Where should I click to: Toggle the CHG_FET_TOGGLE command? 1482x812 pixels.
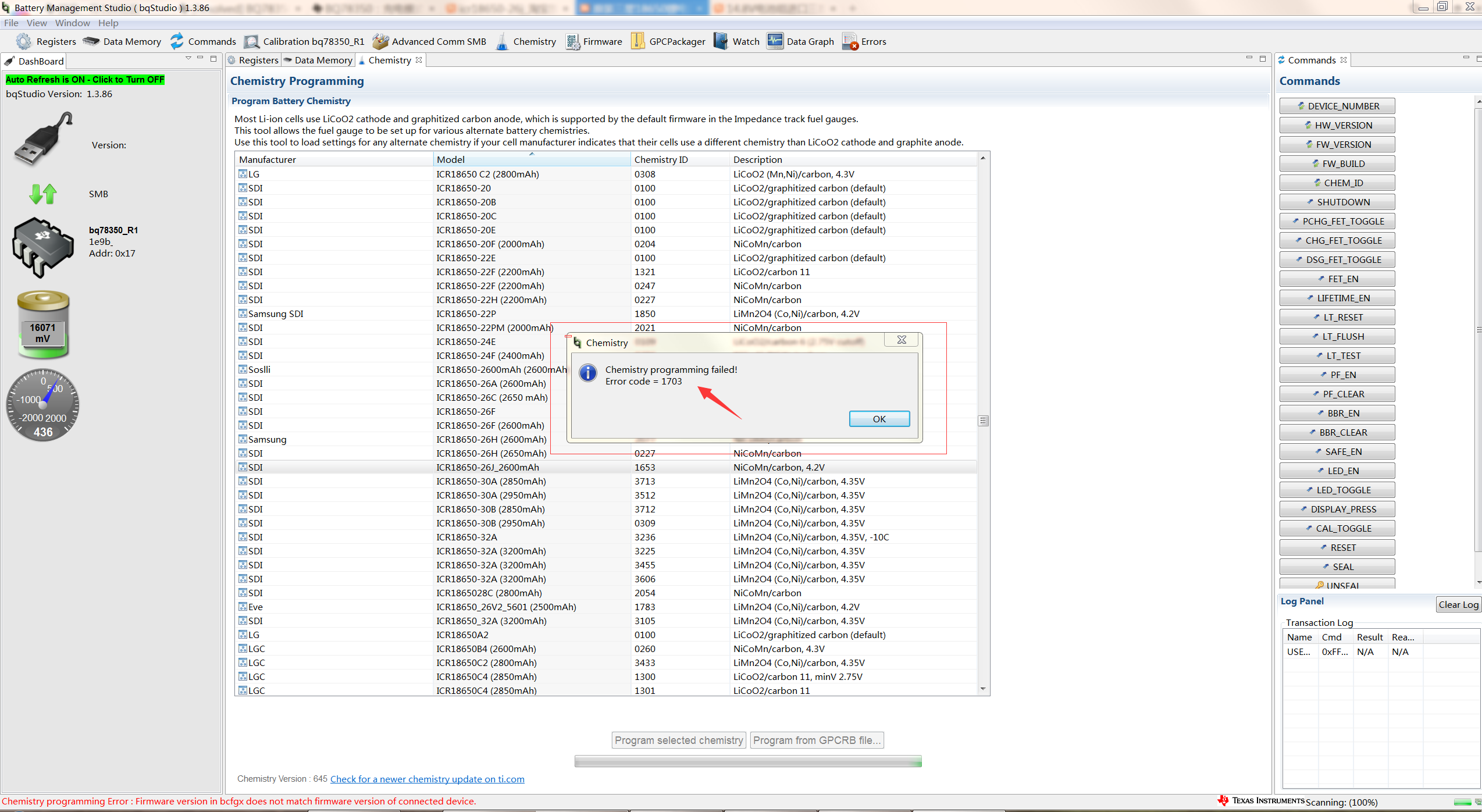[1337, 240]
